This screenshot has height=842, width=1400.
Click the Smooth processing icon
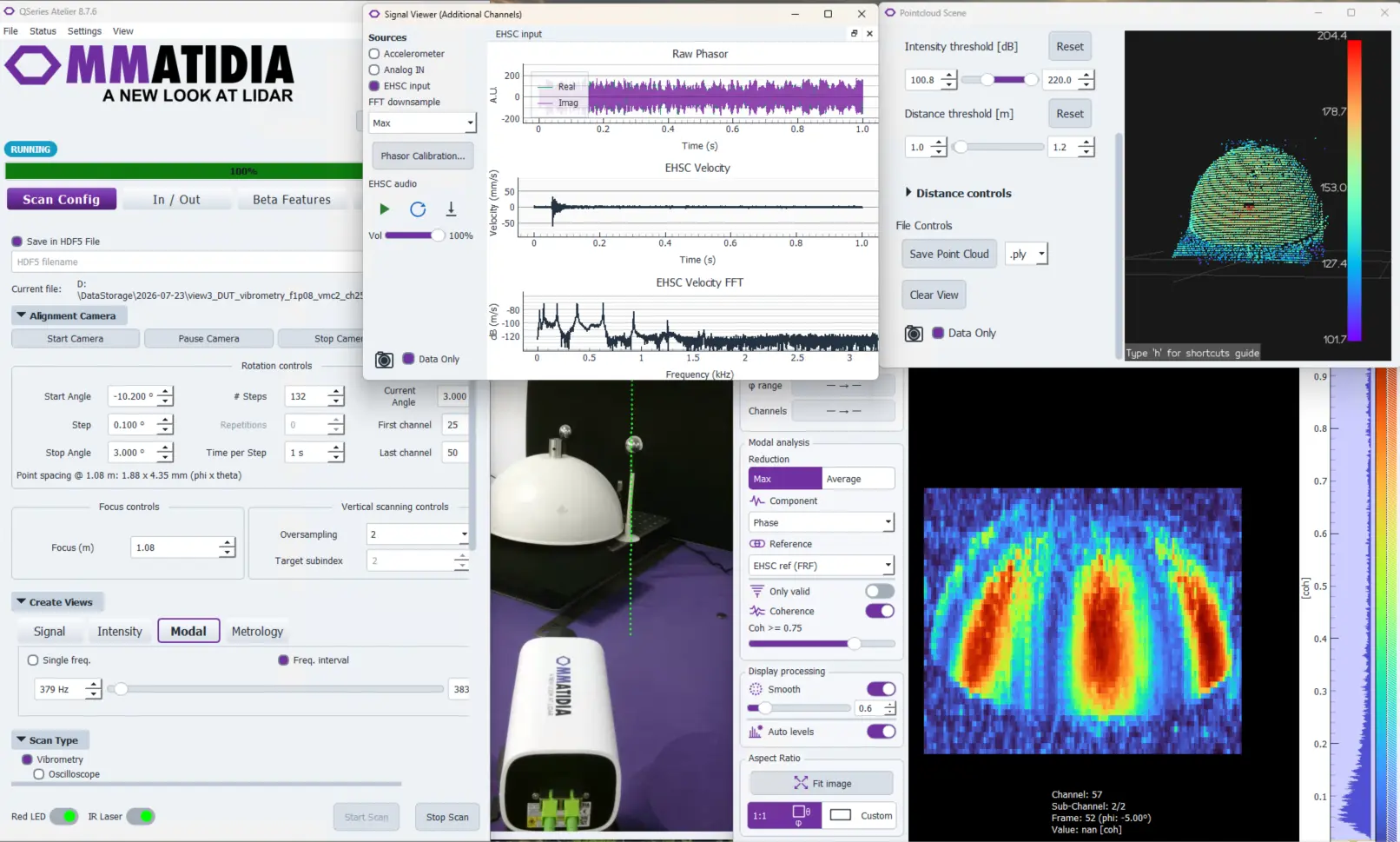click(x=756, y=689)
